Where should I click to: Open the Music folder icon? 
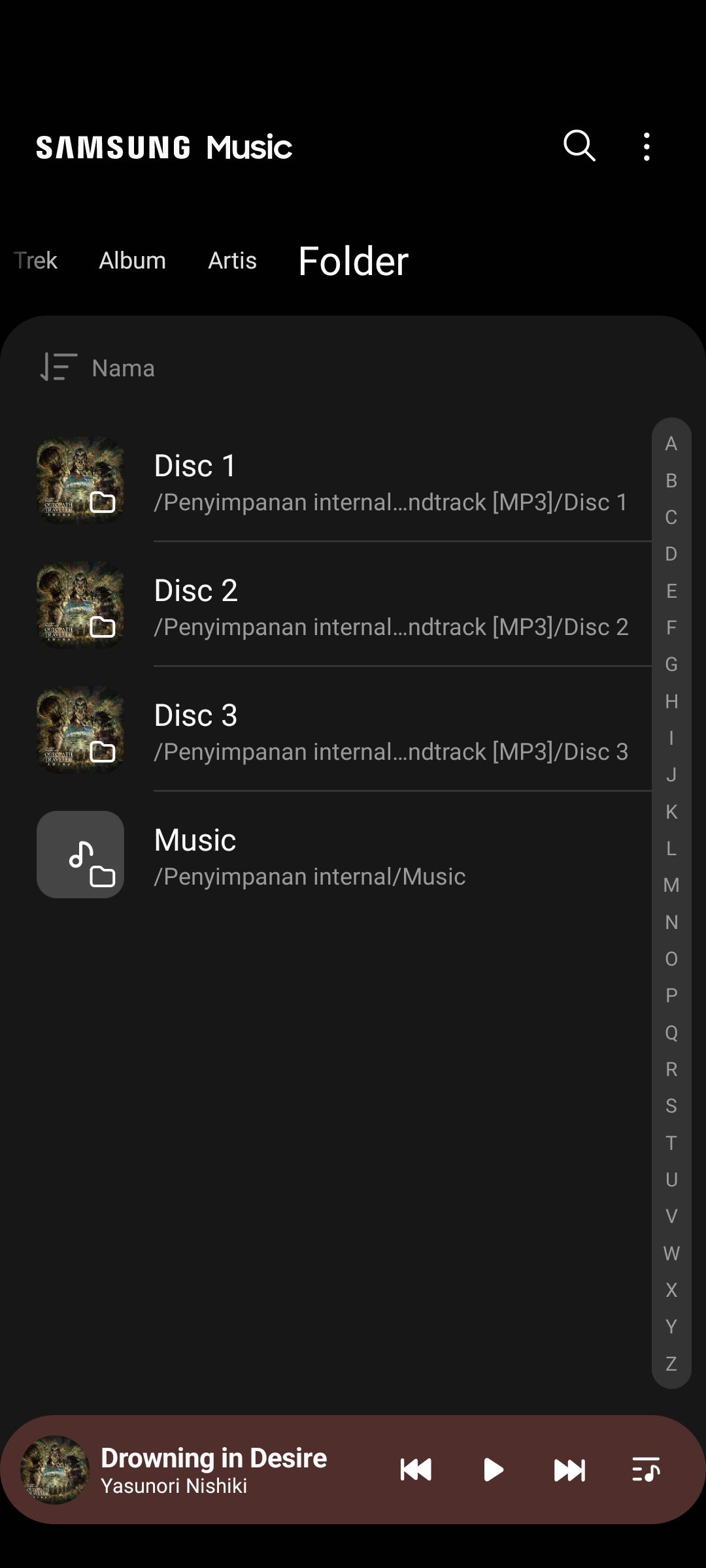pyautogui.click(x=80, y=855)
